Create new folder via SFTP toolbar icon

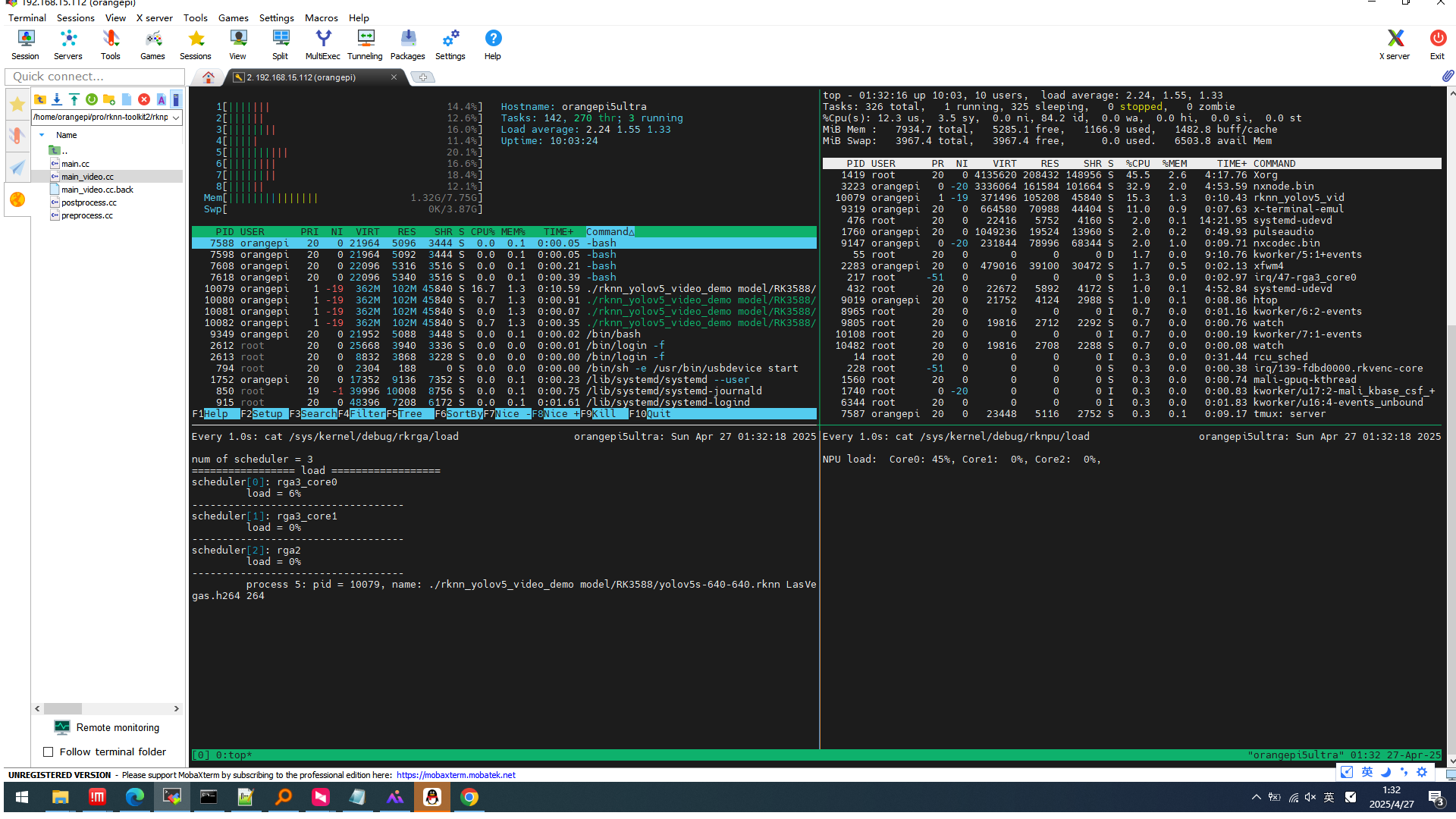click(x=109, y=99)
